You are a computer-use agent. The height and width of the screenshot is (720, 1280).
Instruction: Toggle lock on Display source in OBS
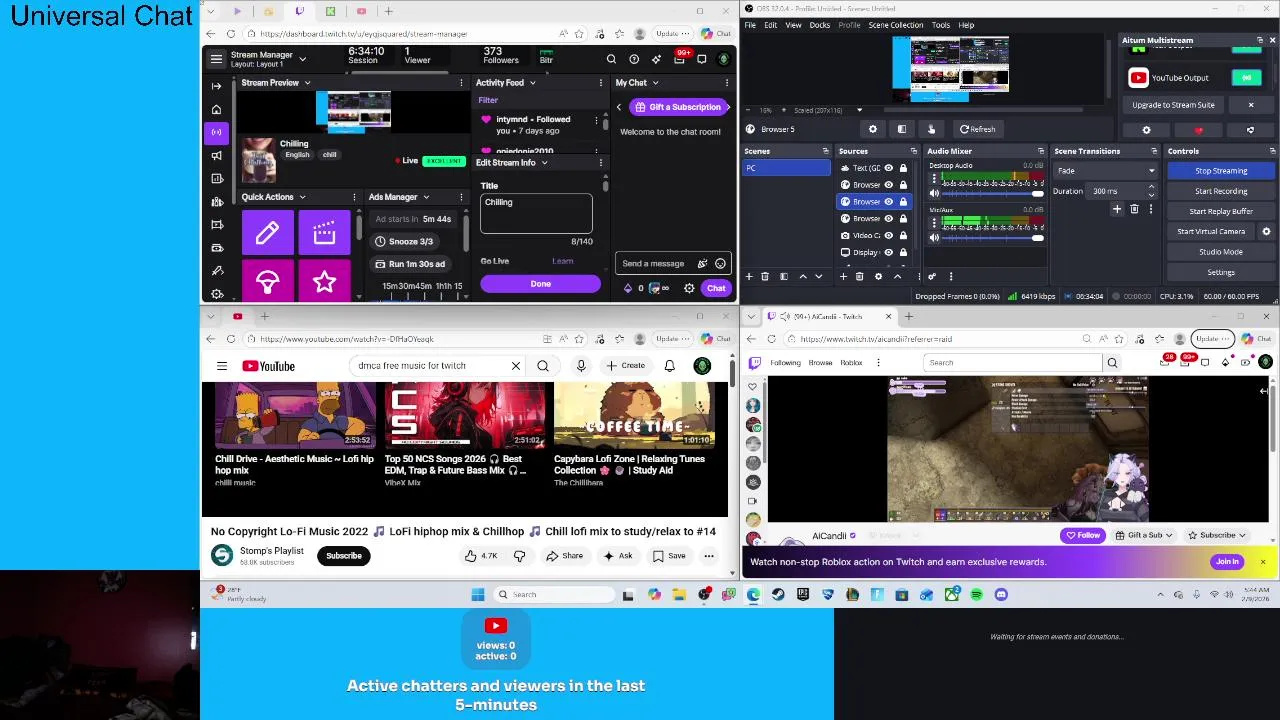[x=903, y=252]
